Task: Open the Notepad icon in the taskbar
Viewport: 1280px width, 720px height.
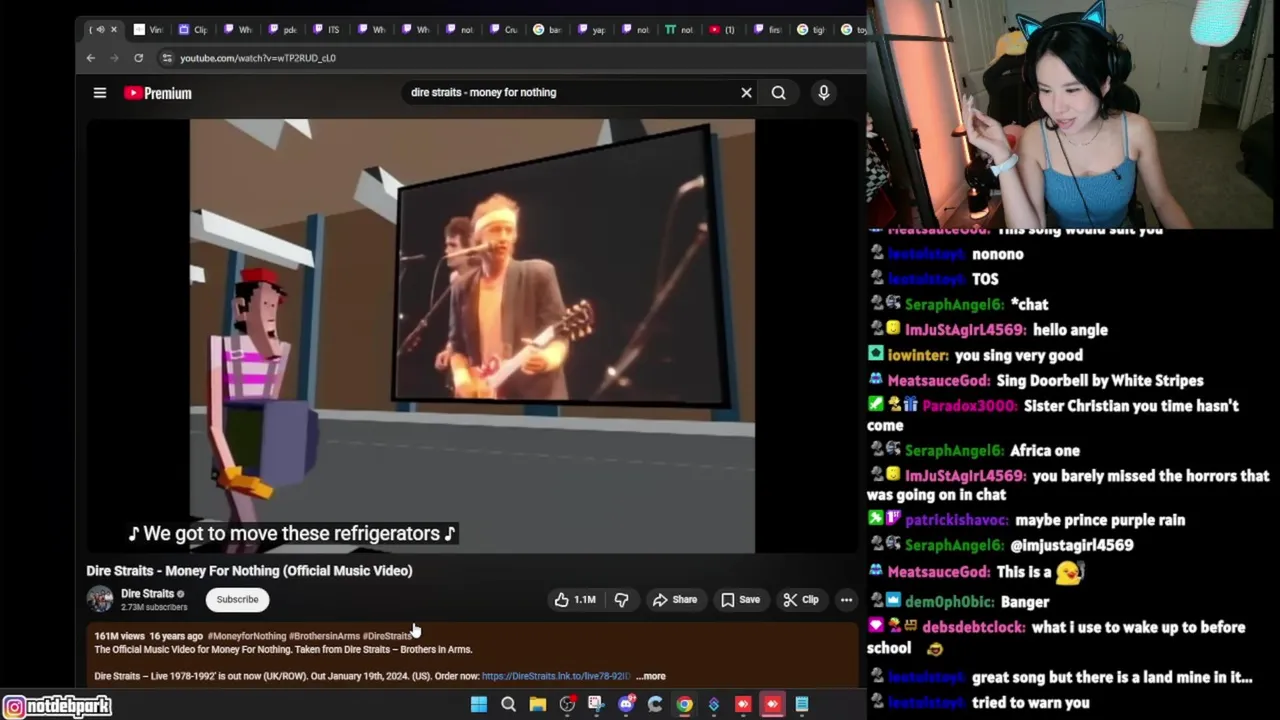Action: pyautogui.click(x=802, y=704)
